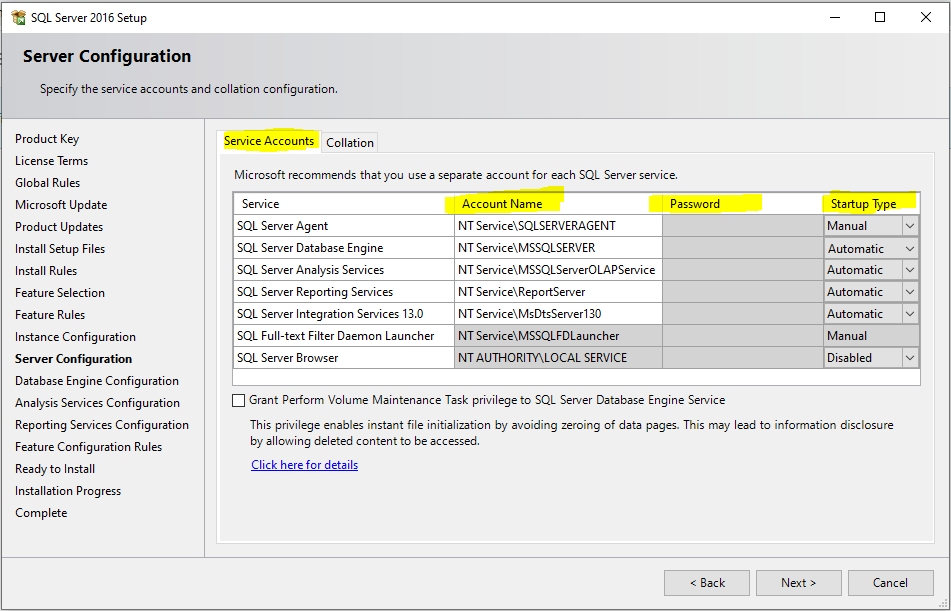Select the SQL Server Agent account name field
This screenshot has width=951, height=611.
click(x=558, y=226)
